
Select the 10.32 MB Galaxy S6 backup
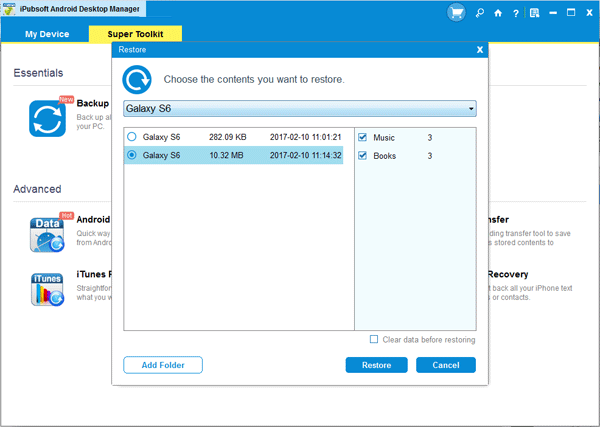tap(132, 155)
